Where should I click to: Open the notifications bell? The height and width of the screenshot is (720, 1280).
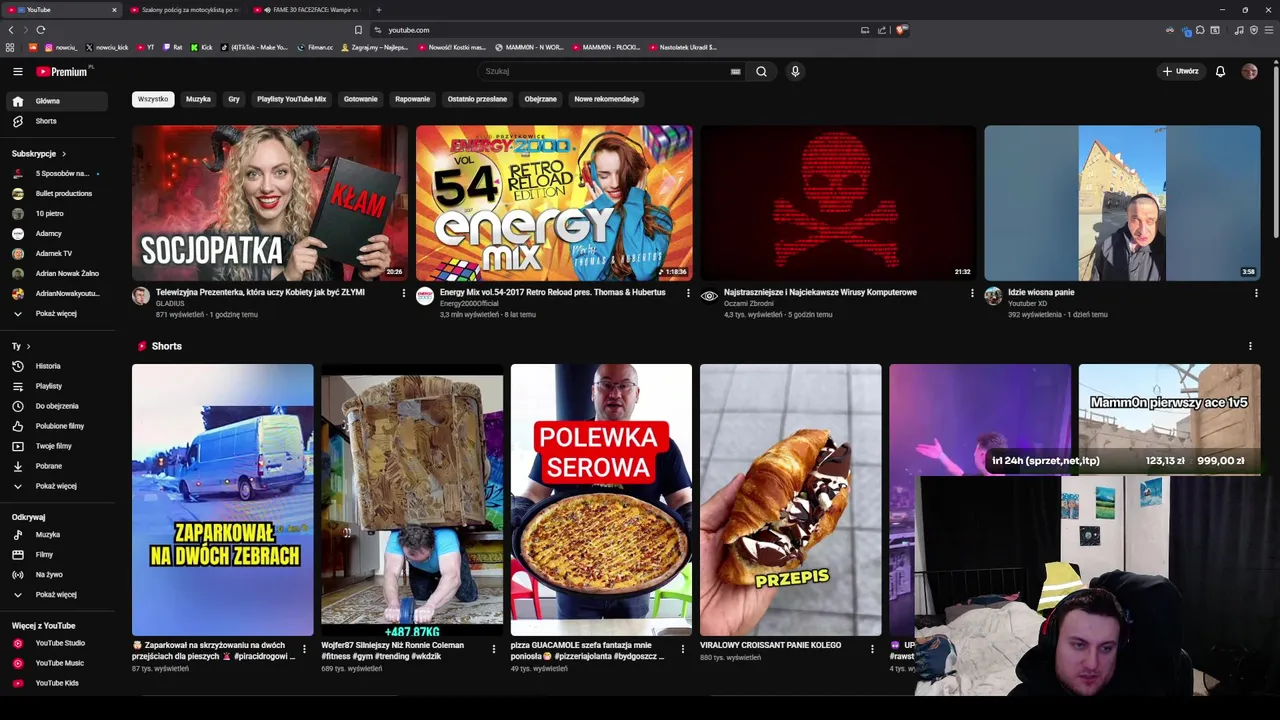pos(1220,71)
